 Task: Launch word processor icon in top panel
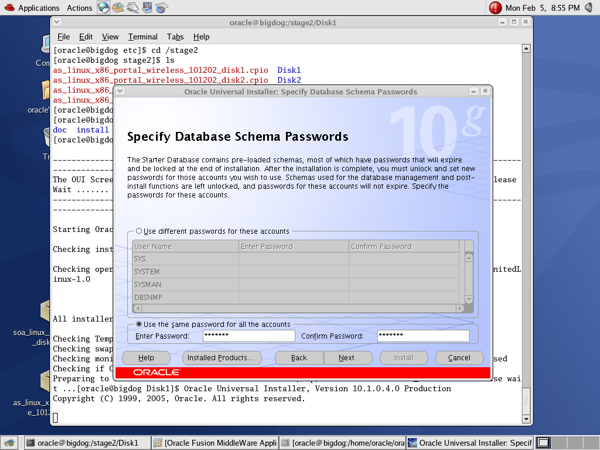pyautogui.click(x=132, y=7)
